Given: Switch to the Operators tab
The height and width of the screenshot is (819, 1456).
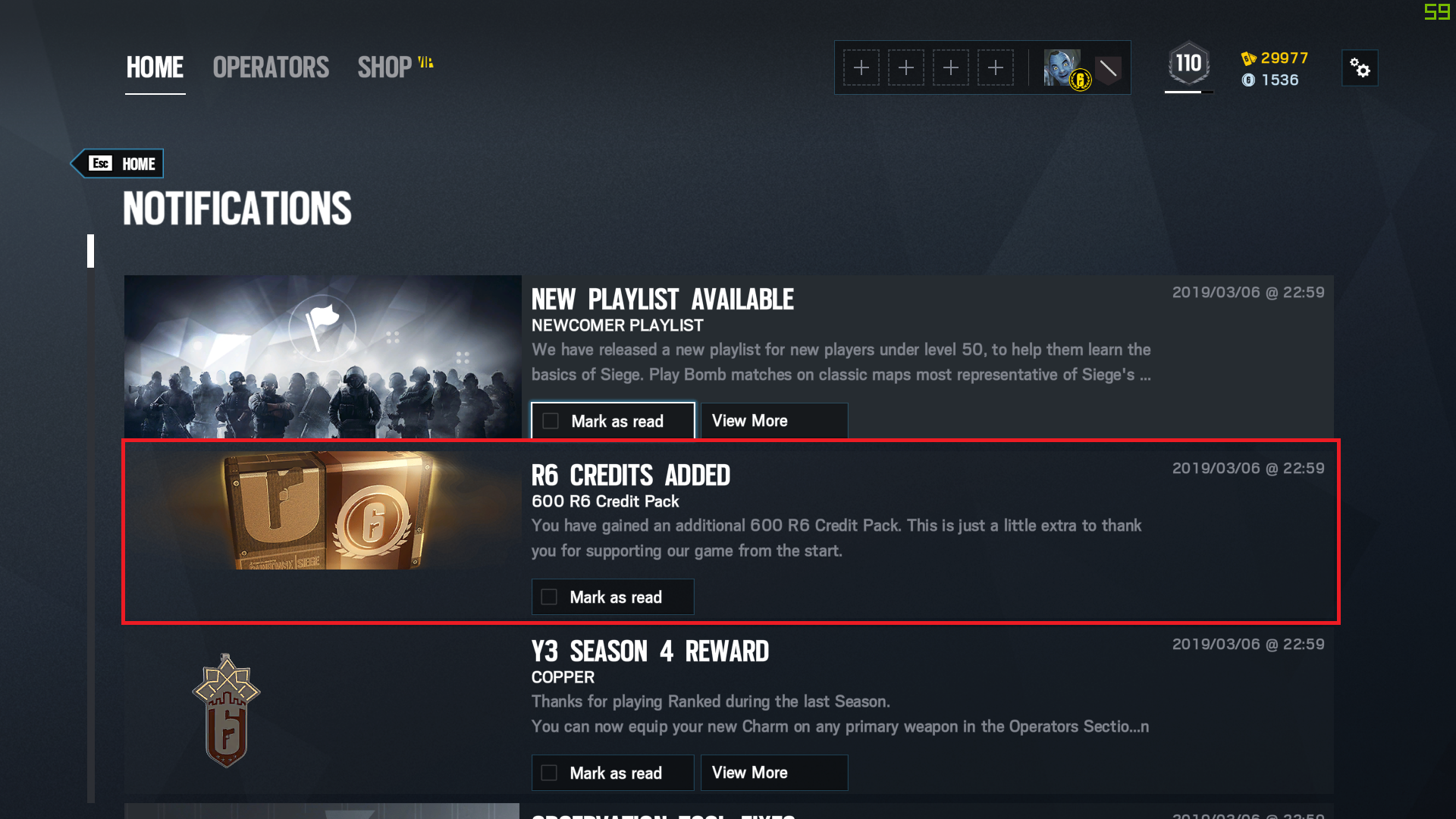Looking at the screenshot, I should (271, 68).
